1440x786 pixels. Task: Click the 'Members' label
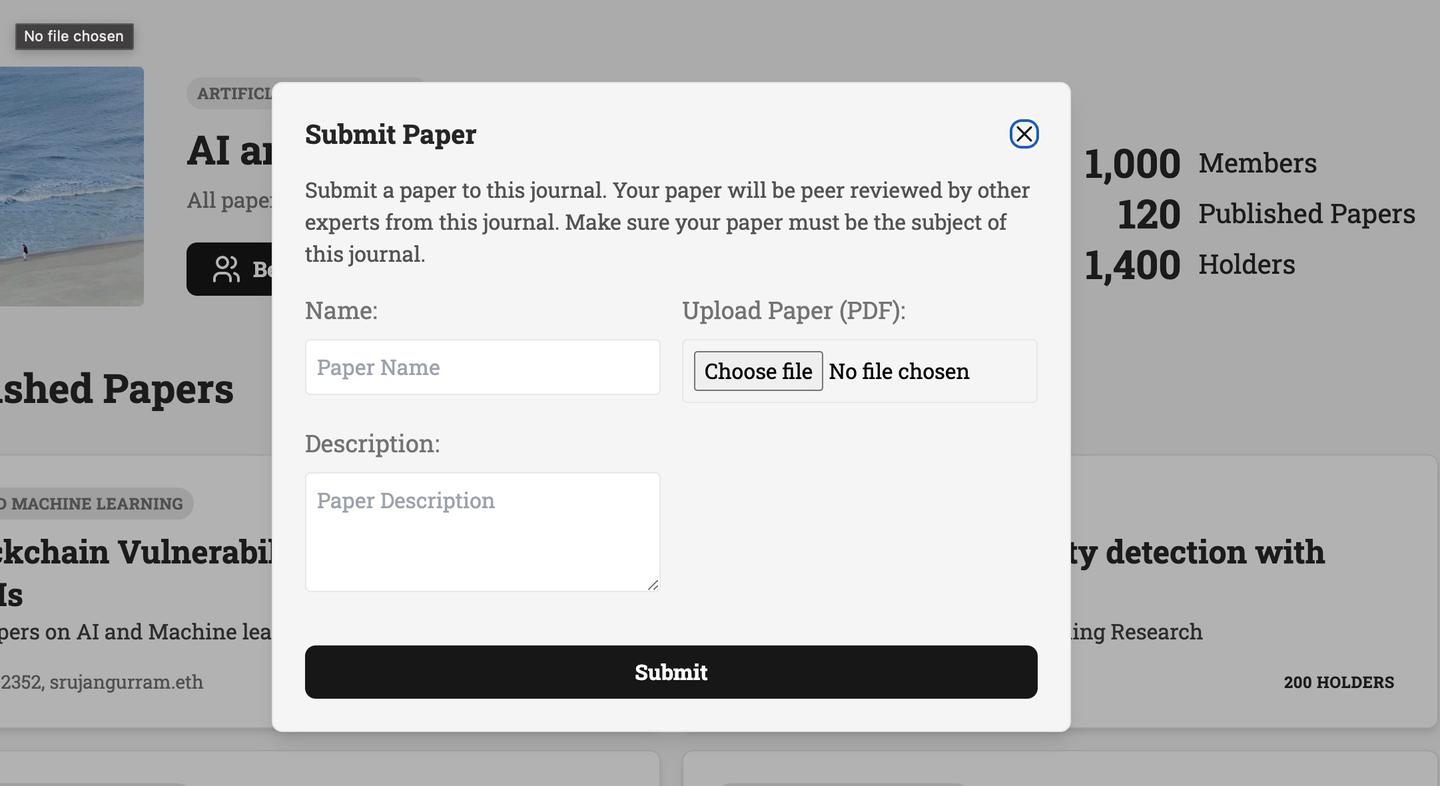pyautogui.click(x=1257, y=163)
